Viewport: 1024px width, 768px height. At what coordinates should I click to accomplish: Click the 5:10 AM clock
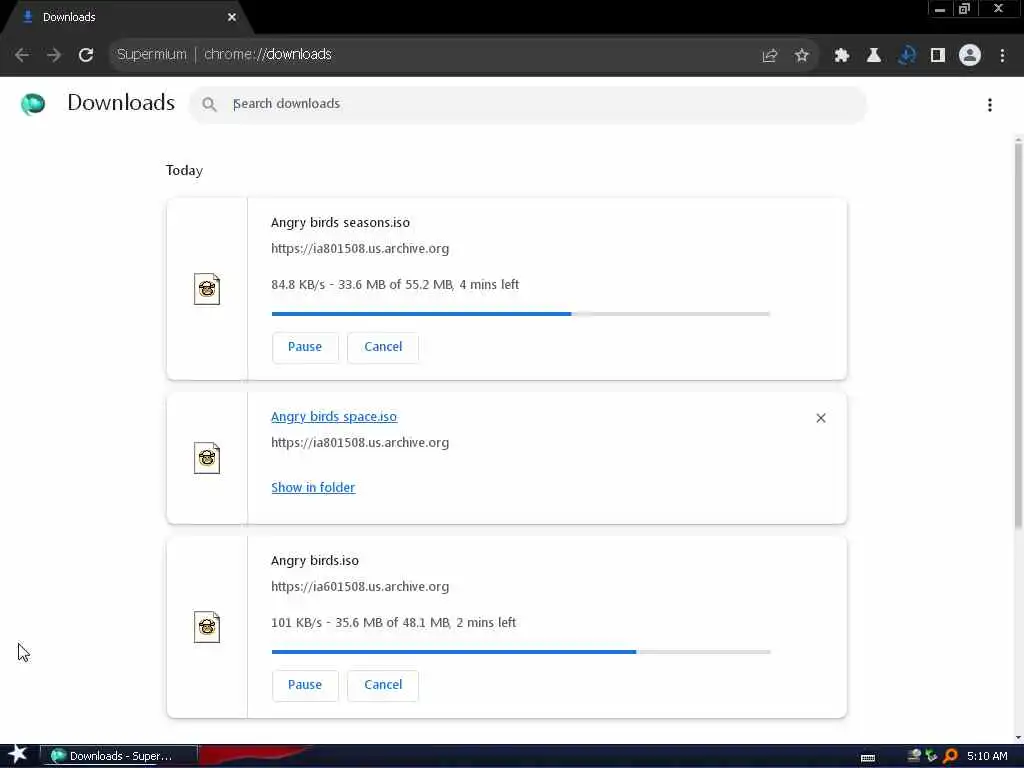[987, 756]
